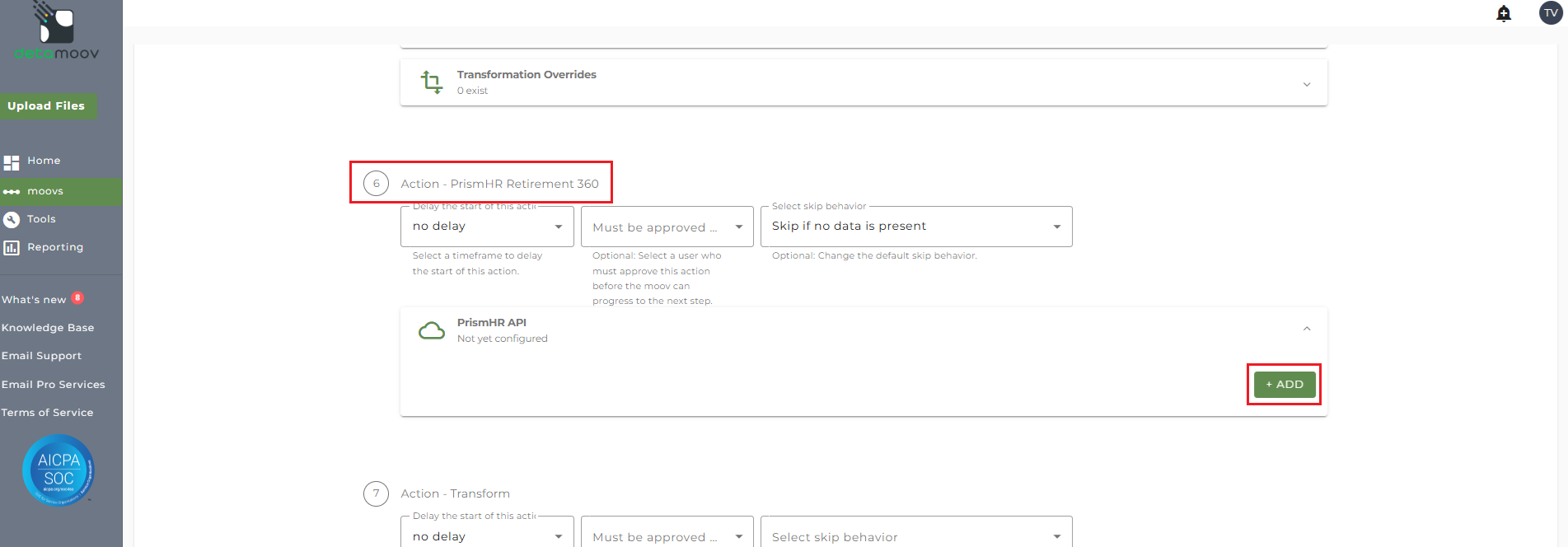Screen dimensions: 1568x547
Task: Open the PrismHR action delay dropdown
Action: [x=487, y=227]
